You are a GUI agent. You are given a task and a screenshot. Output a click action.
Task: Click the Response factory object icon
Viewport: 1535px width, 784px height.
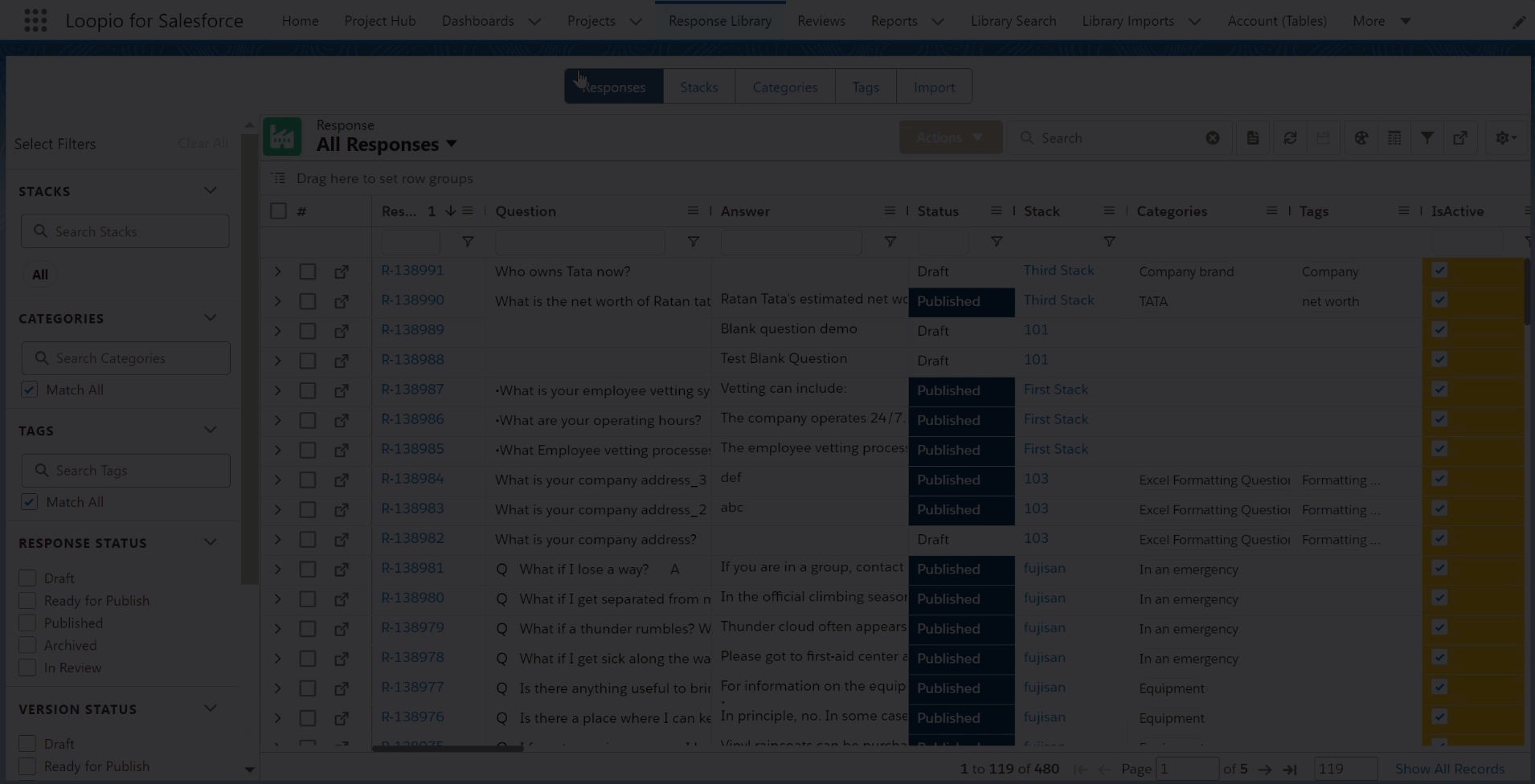282,137
